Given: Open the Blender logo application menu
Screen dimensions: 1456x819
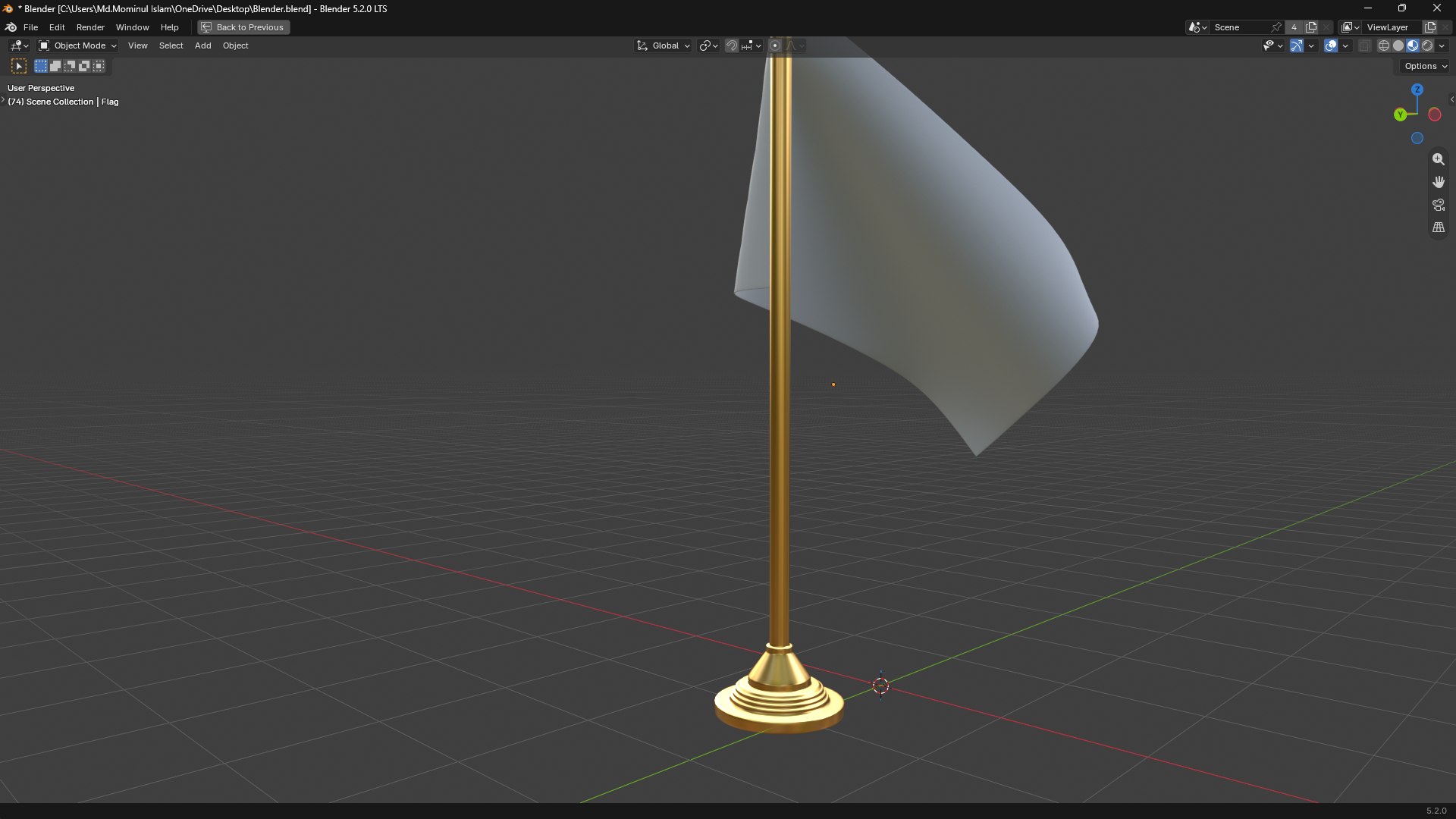Looking at the screenshot, I should 11,27.
